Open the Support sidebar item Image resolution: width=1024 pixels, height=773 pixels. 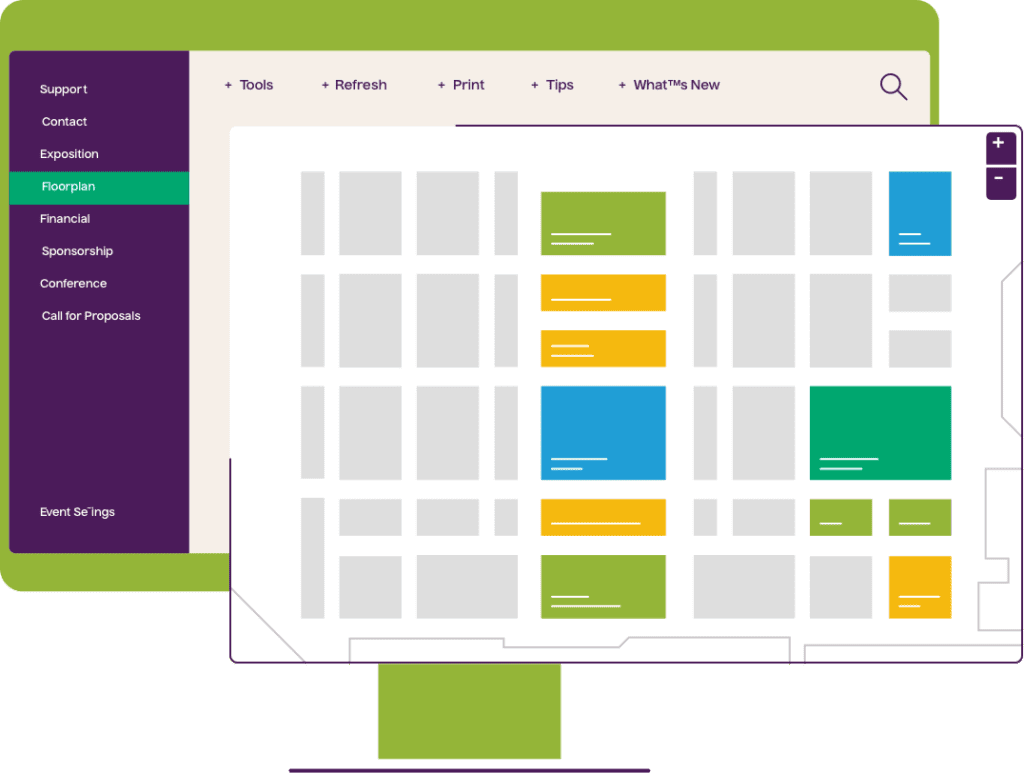63,89
